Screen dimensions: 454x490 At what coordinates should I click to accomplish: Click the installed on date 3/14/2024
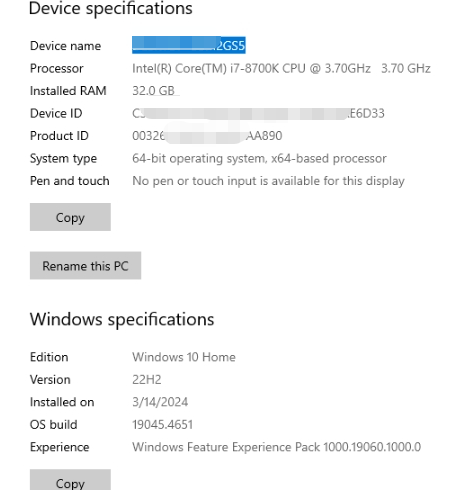click(x=160, y=402)
